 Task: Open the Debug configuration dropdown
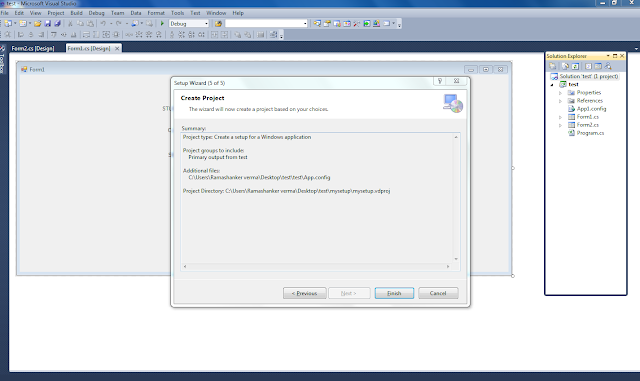[x=206, y=24]
